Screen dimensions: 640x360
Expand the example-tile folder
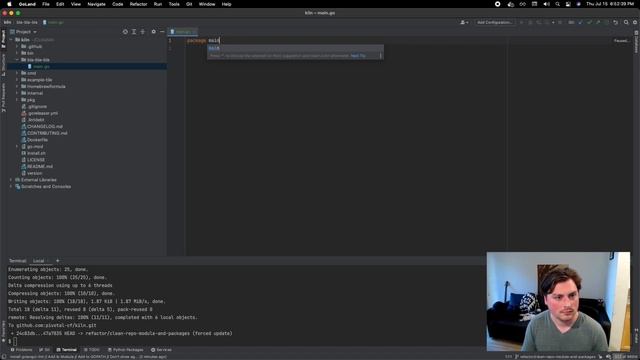pyautogui.click(x=17, y=80)
